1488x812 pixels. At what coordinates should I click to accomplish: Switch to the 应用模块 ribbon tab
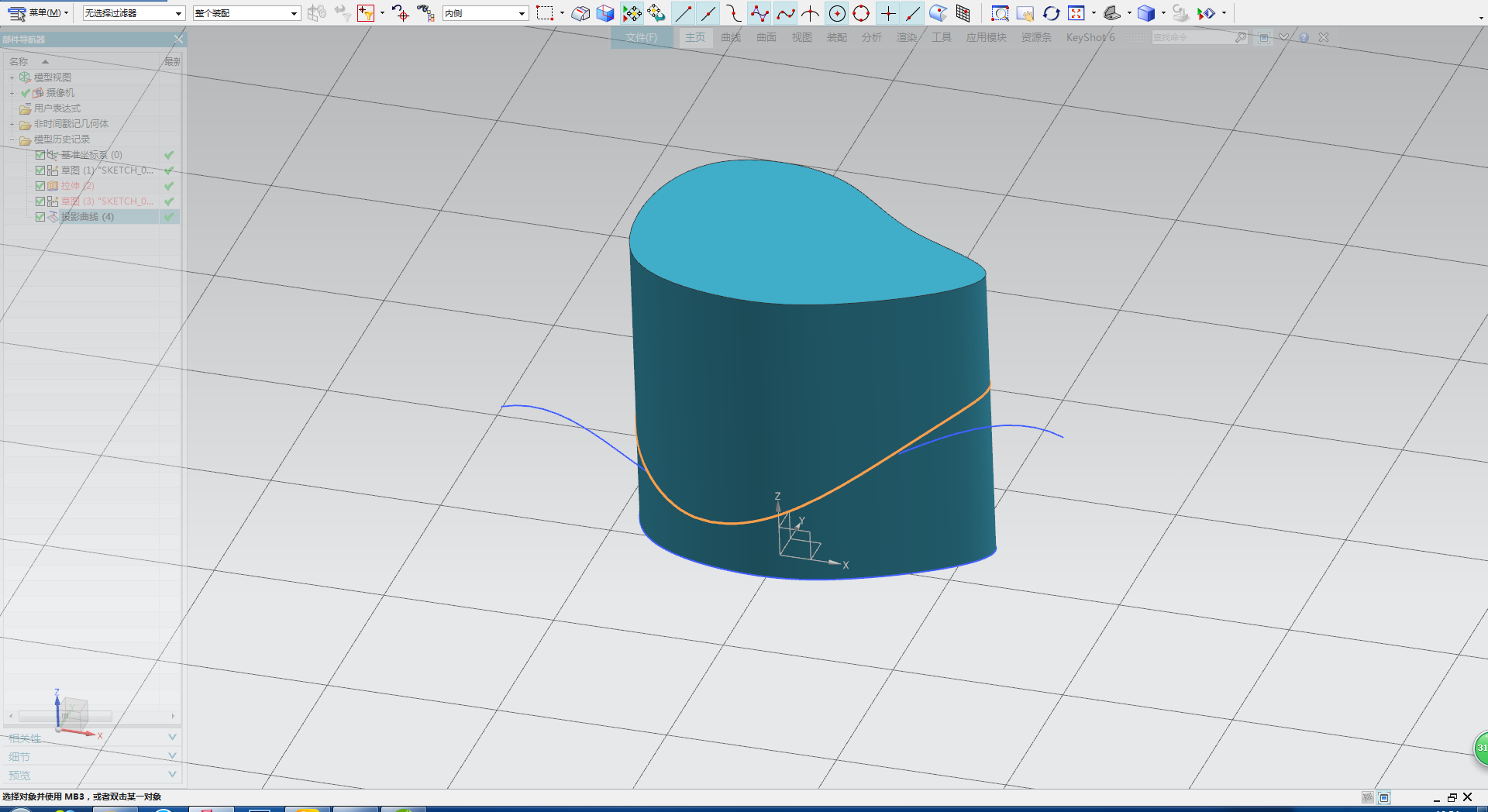(x=986, y=37)
